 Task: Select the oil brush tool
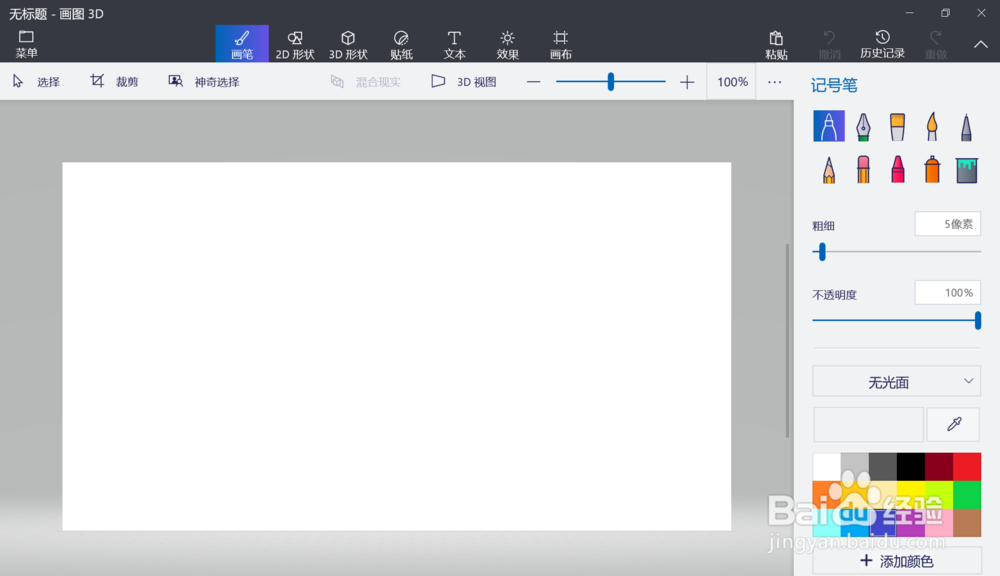[897, 126]
